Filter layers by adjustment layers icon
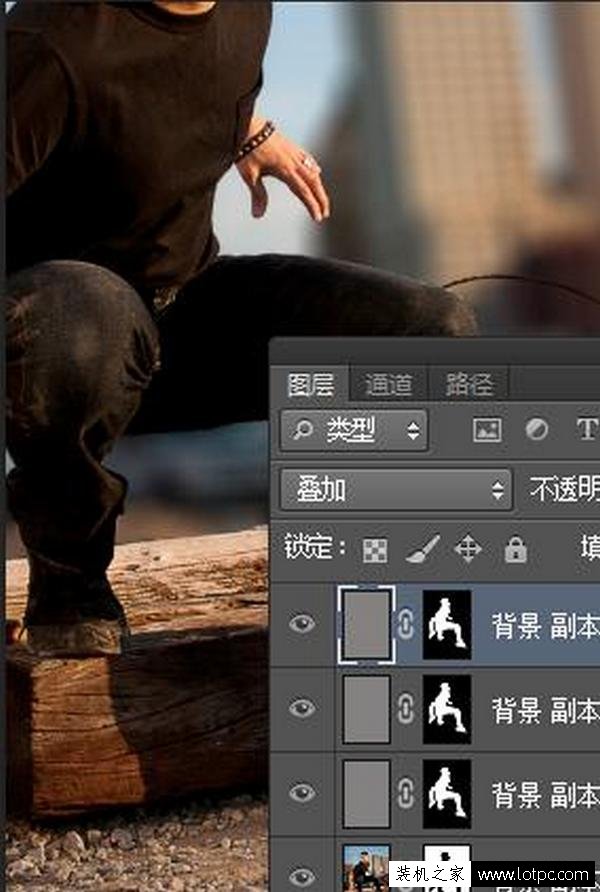Viewport: 600px width, 892px height. [536, 430]
